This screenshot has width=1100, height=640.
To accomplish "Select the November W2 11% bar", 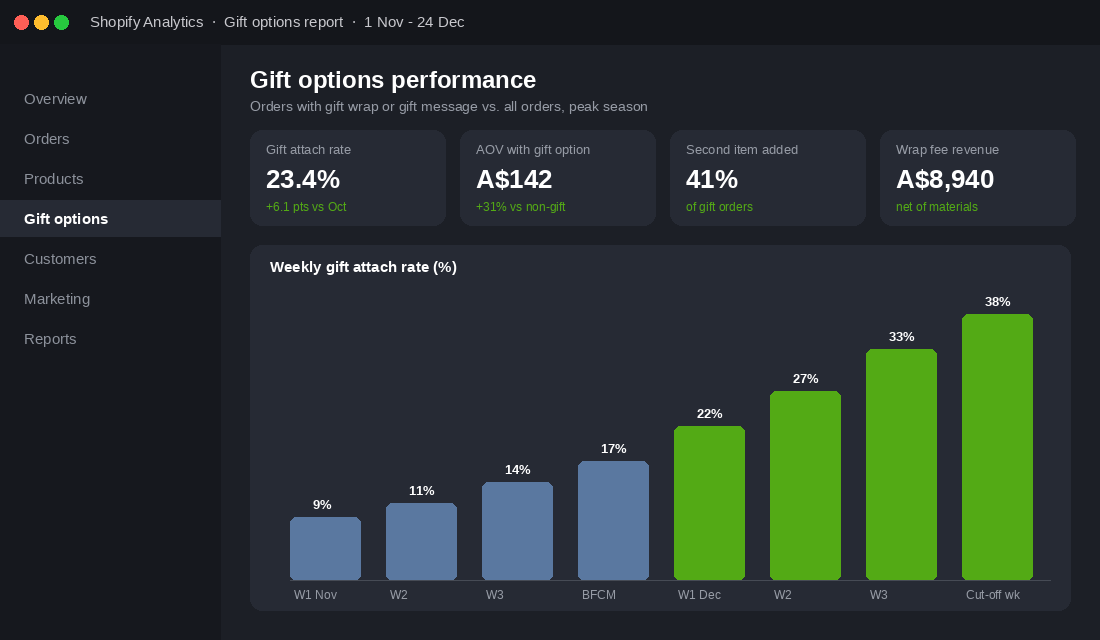I will 422,542.
